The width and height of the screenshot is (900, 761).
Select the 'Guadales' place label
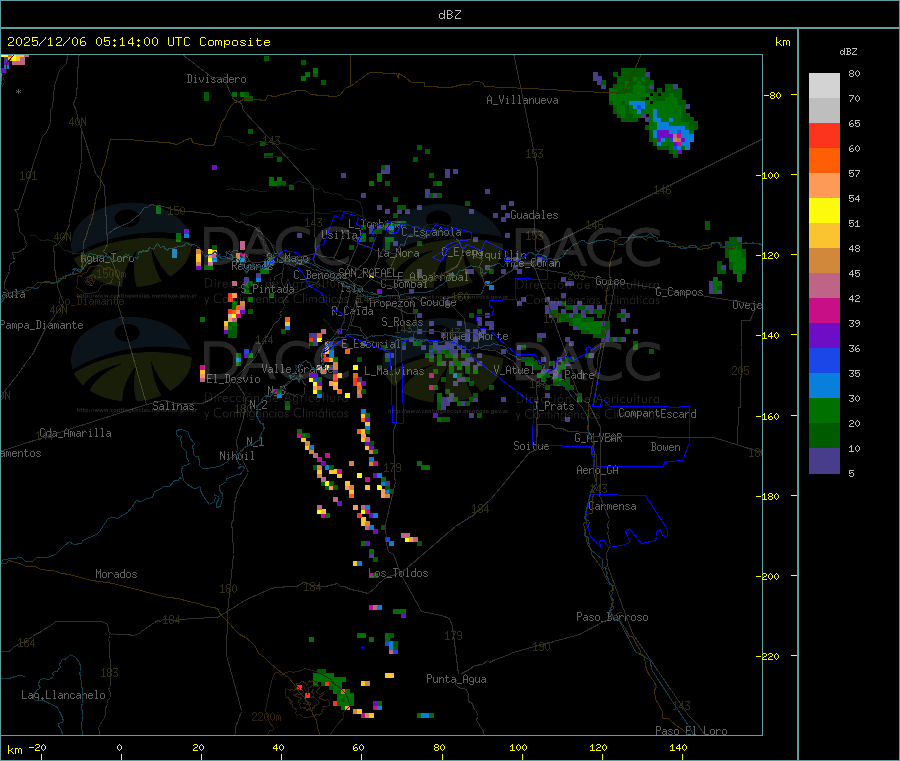(x=534, y=215)
